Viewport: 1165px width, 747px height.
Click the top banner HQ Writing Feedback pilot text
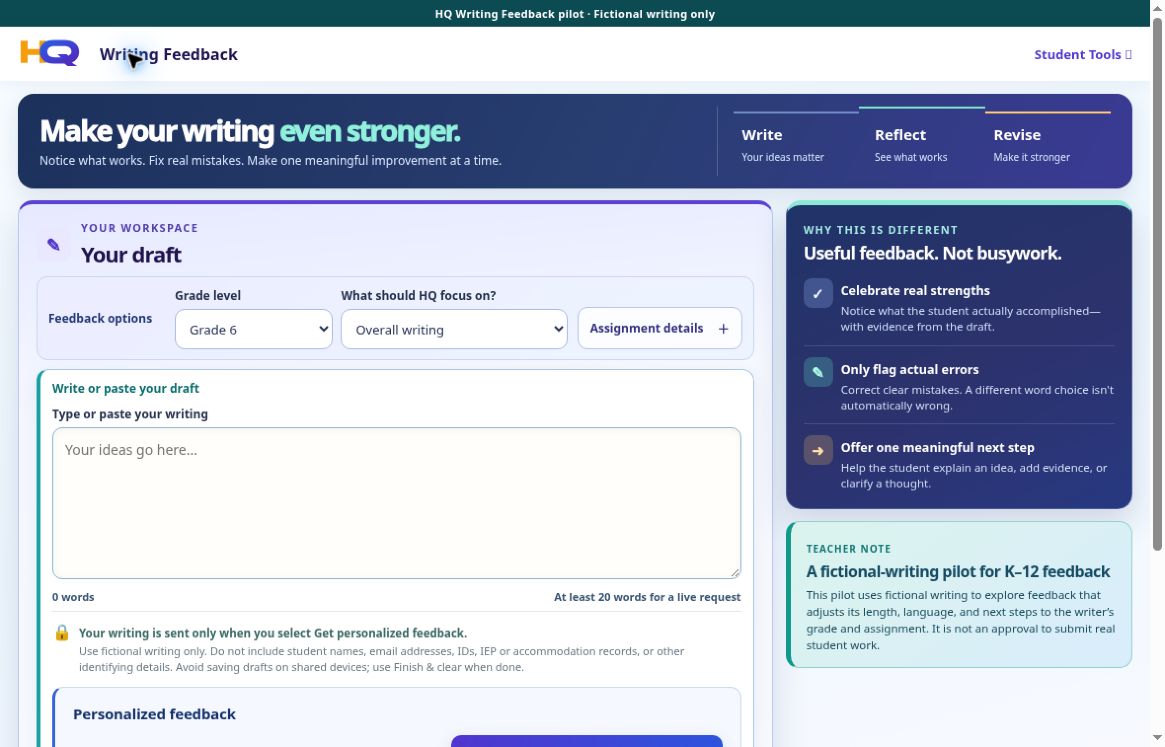[574, 14]
